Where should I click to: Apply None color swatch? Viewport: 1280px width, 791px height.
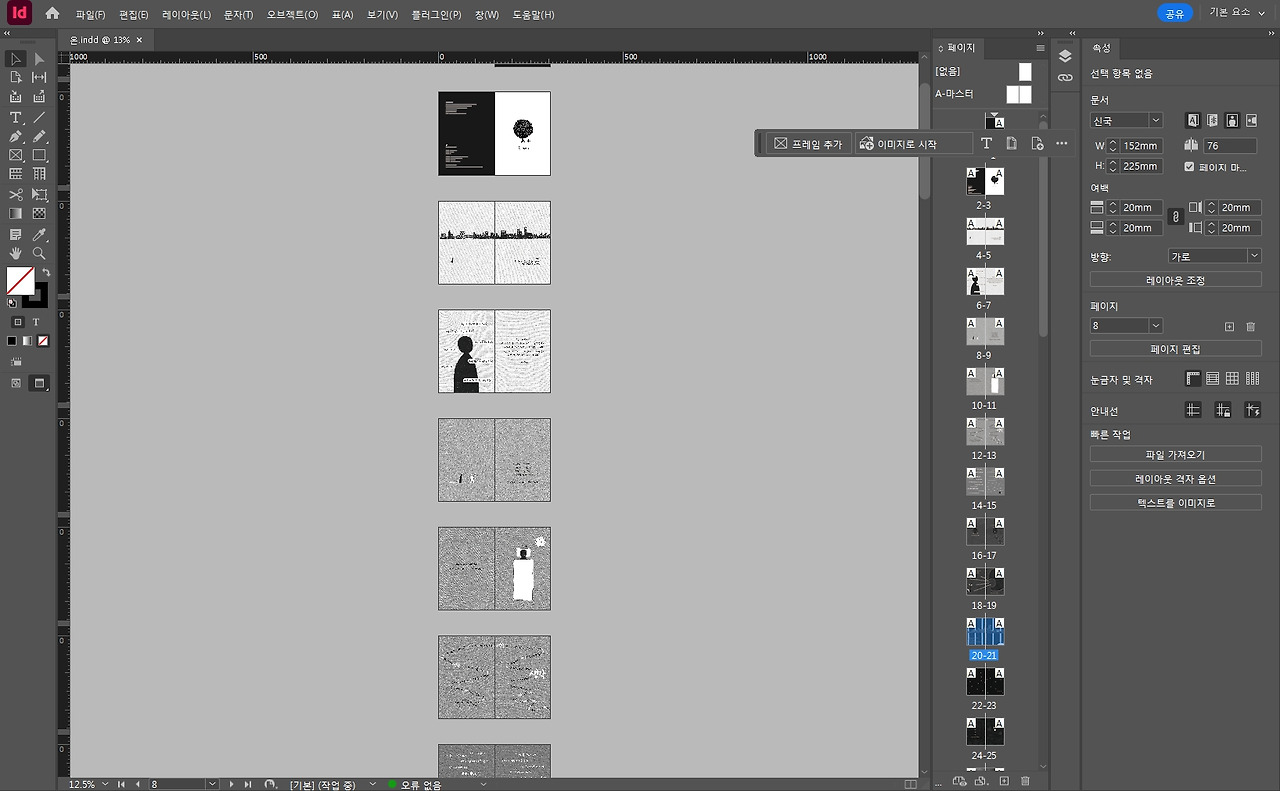pyautogui.click(x=42, y=341)
